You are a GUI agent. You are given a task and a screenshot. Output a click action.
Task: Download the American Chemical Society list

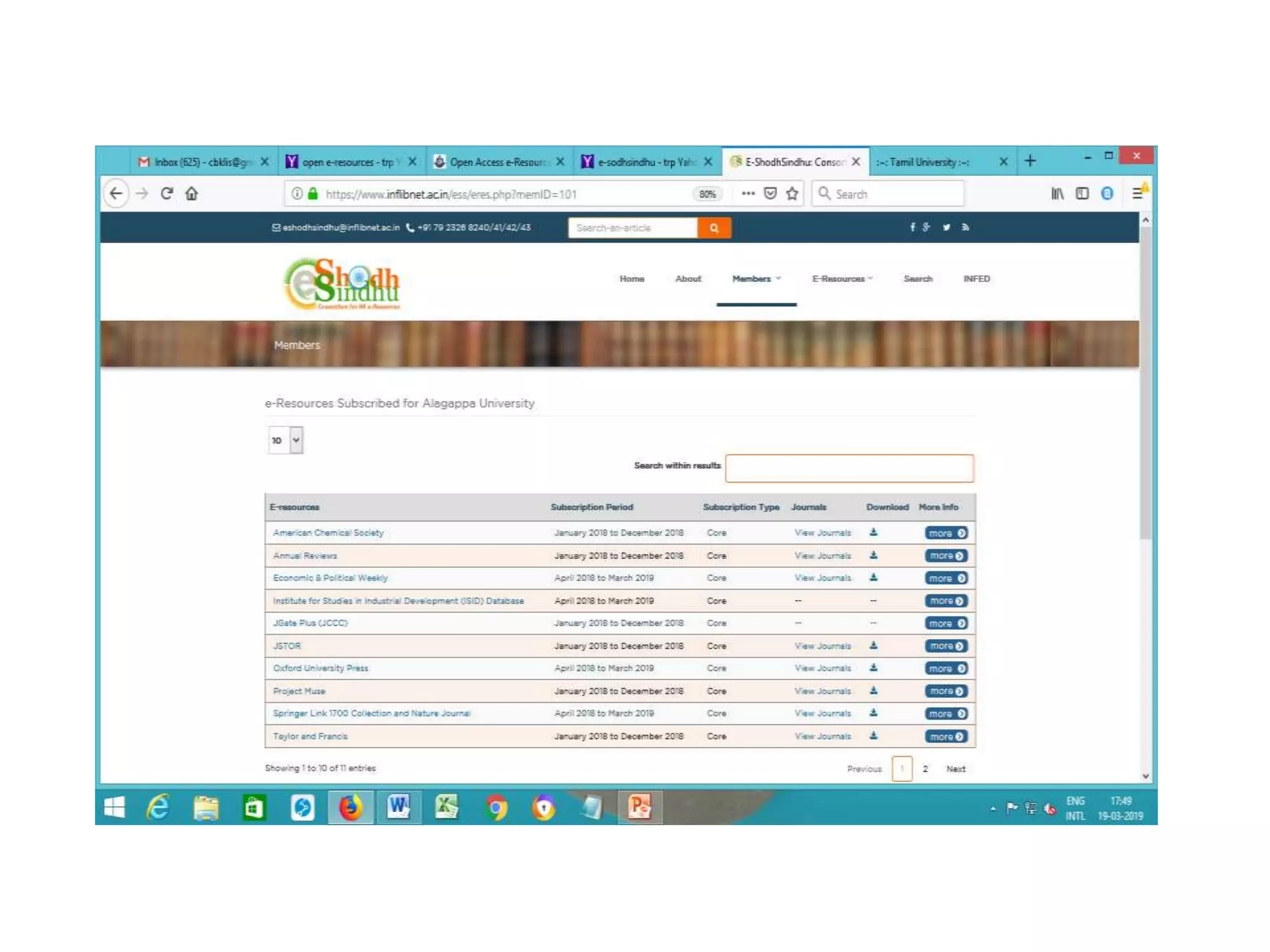(873, 532)
